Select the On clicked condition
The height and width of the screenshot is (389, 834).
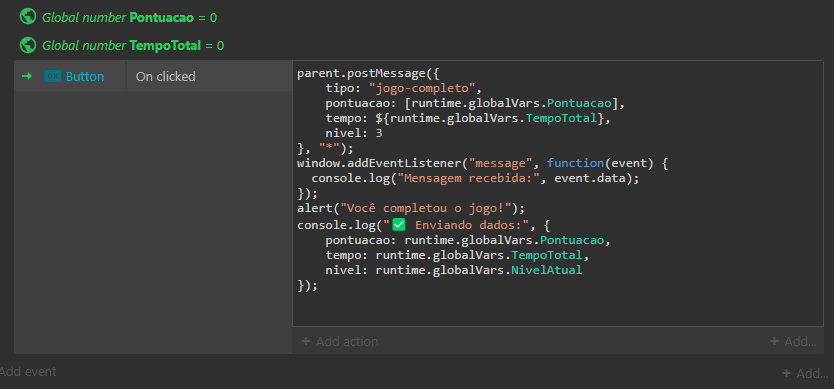165,77
